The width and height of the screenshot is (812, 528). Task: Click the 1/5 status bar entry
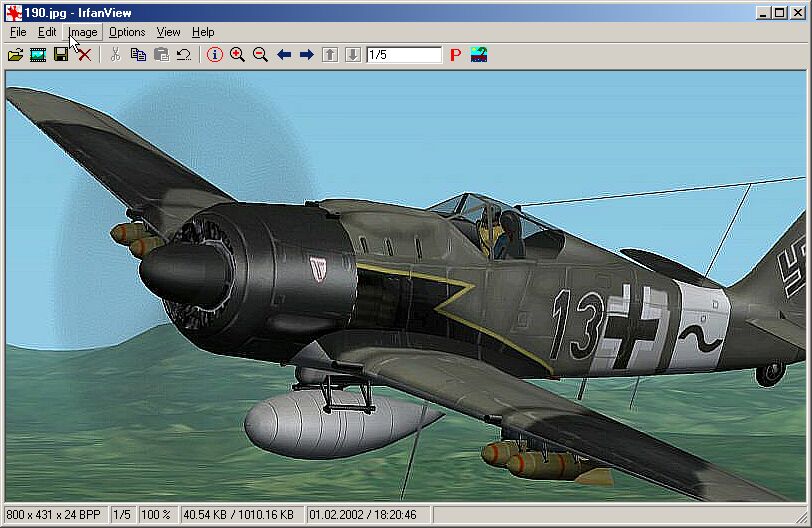tap(122, 515)
